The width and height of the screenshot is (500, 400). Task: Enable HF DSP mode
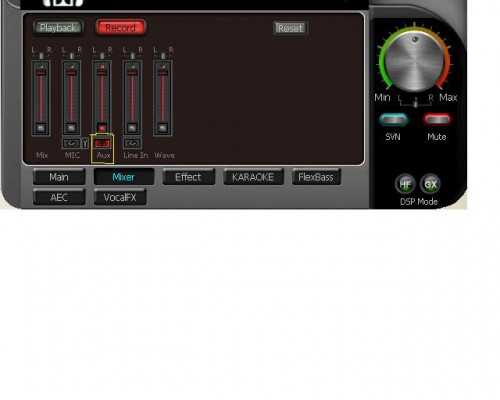pyautogui.click(x=405, y=184)
